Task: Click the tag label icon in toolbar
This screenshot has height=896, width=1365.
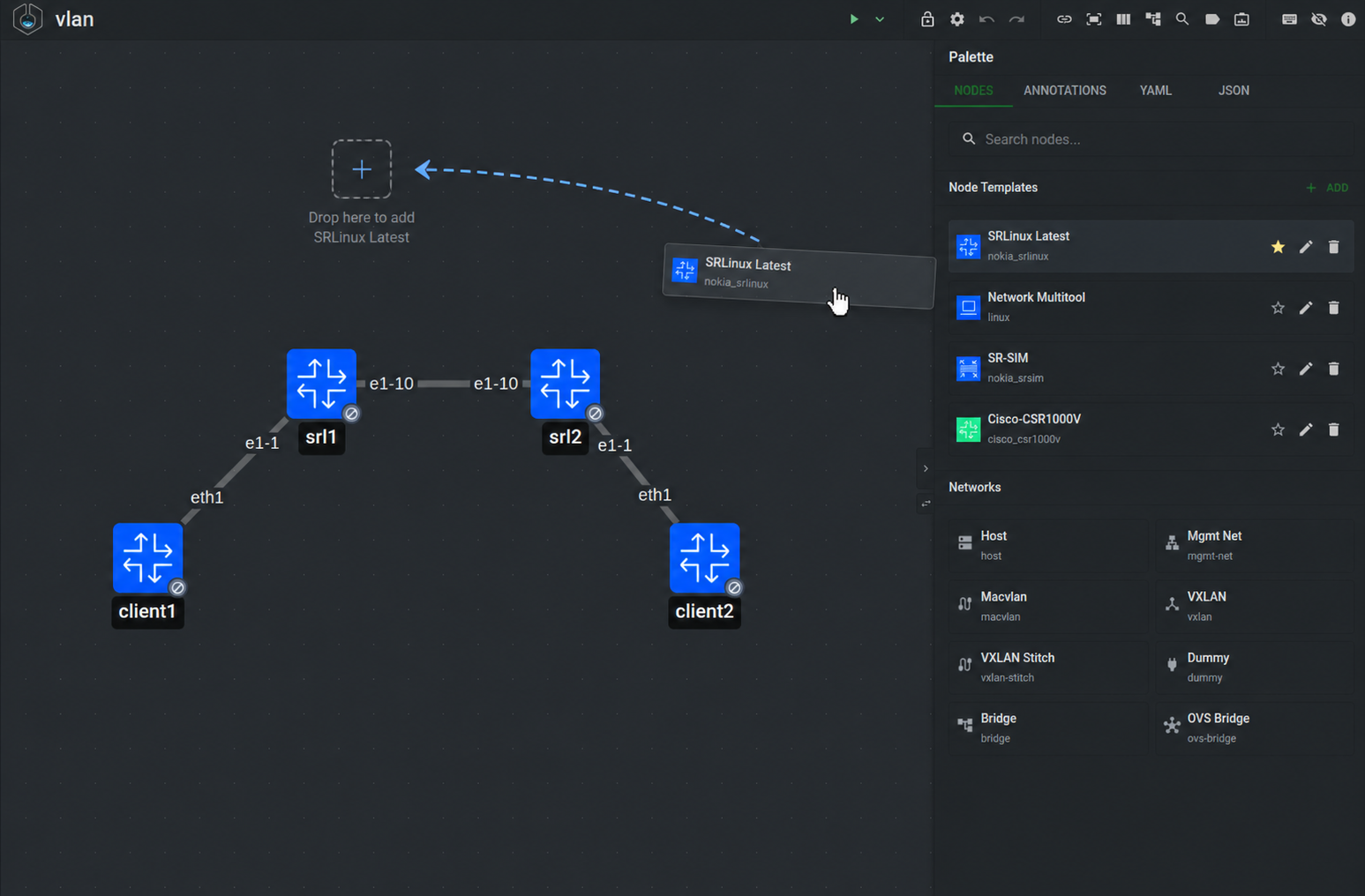Action: tap(1212, 19)
